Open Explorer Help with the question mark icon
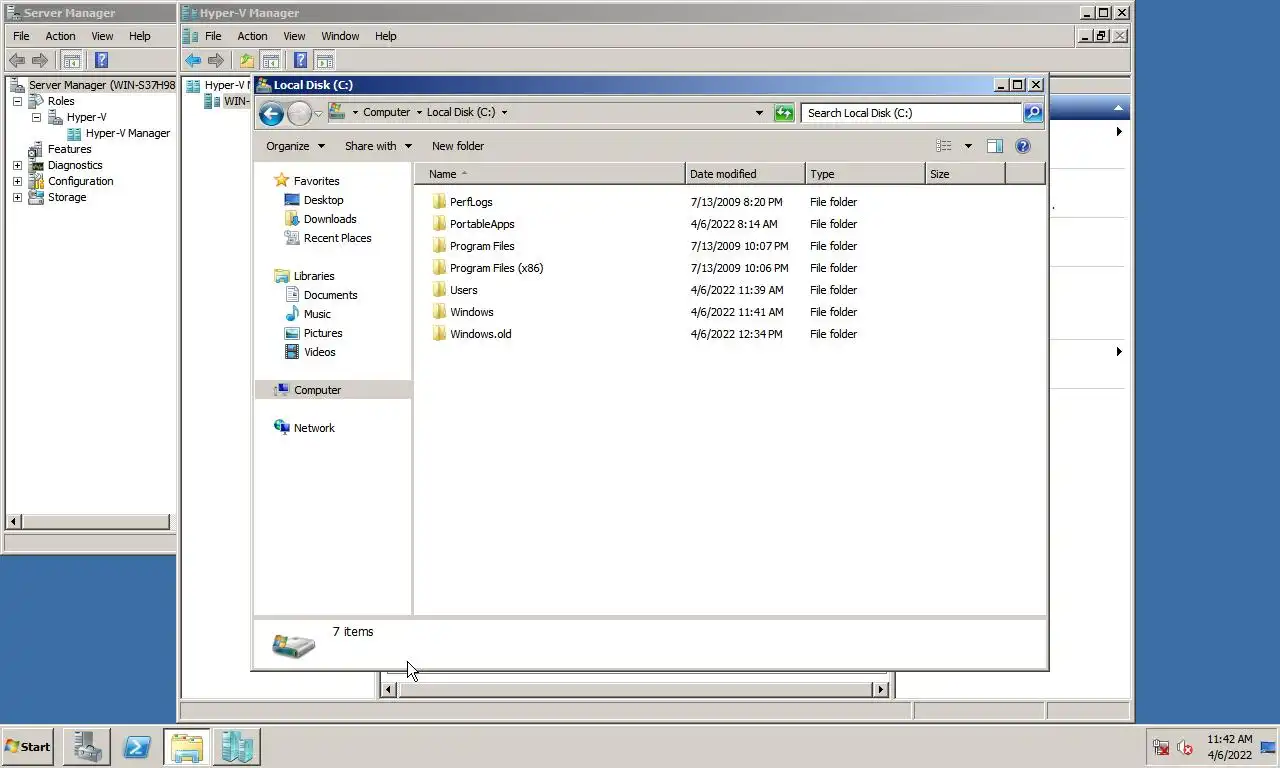 [x=1023, y=146]
